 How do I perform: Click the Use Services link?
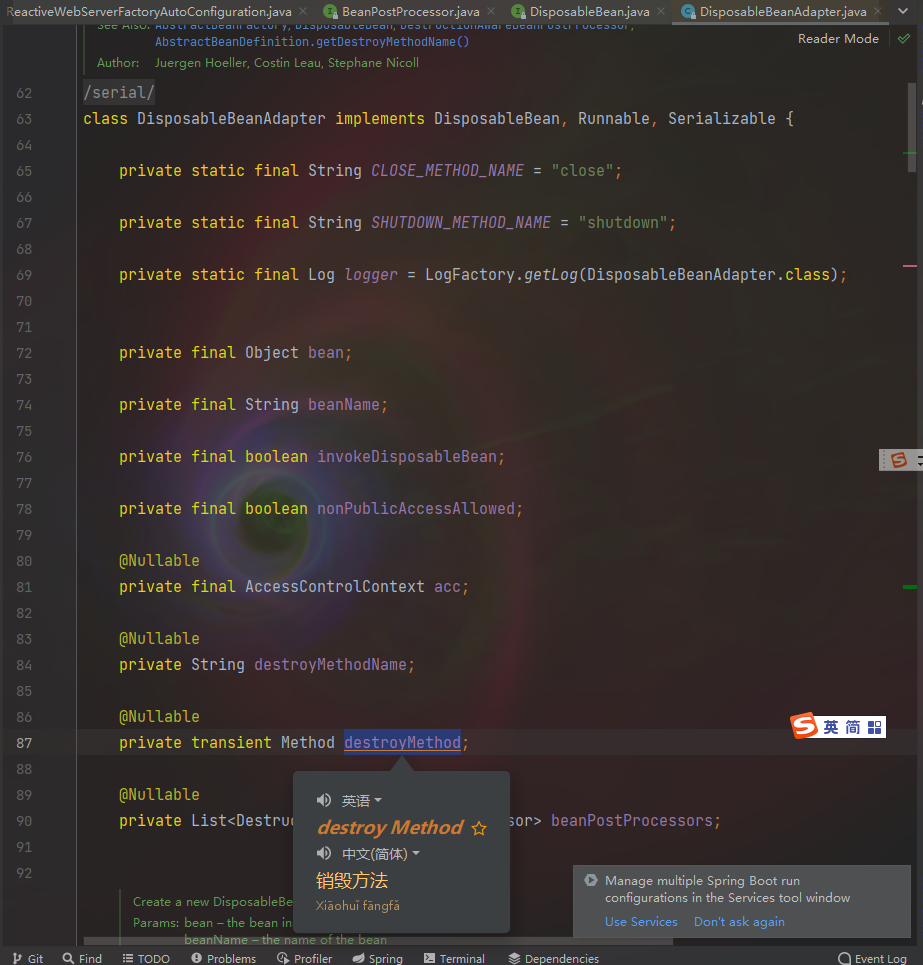point(641,922)
